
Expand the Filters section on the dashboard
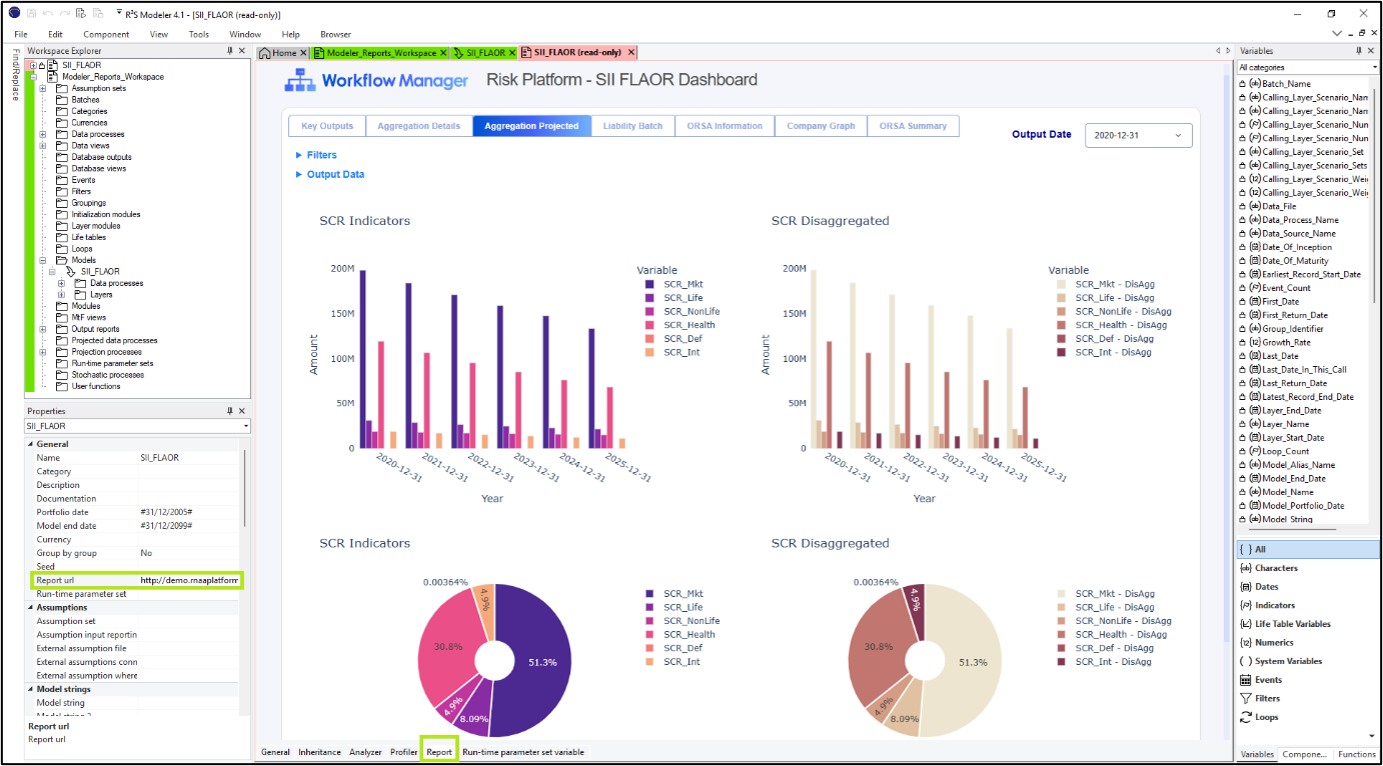tap(316, 155)
